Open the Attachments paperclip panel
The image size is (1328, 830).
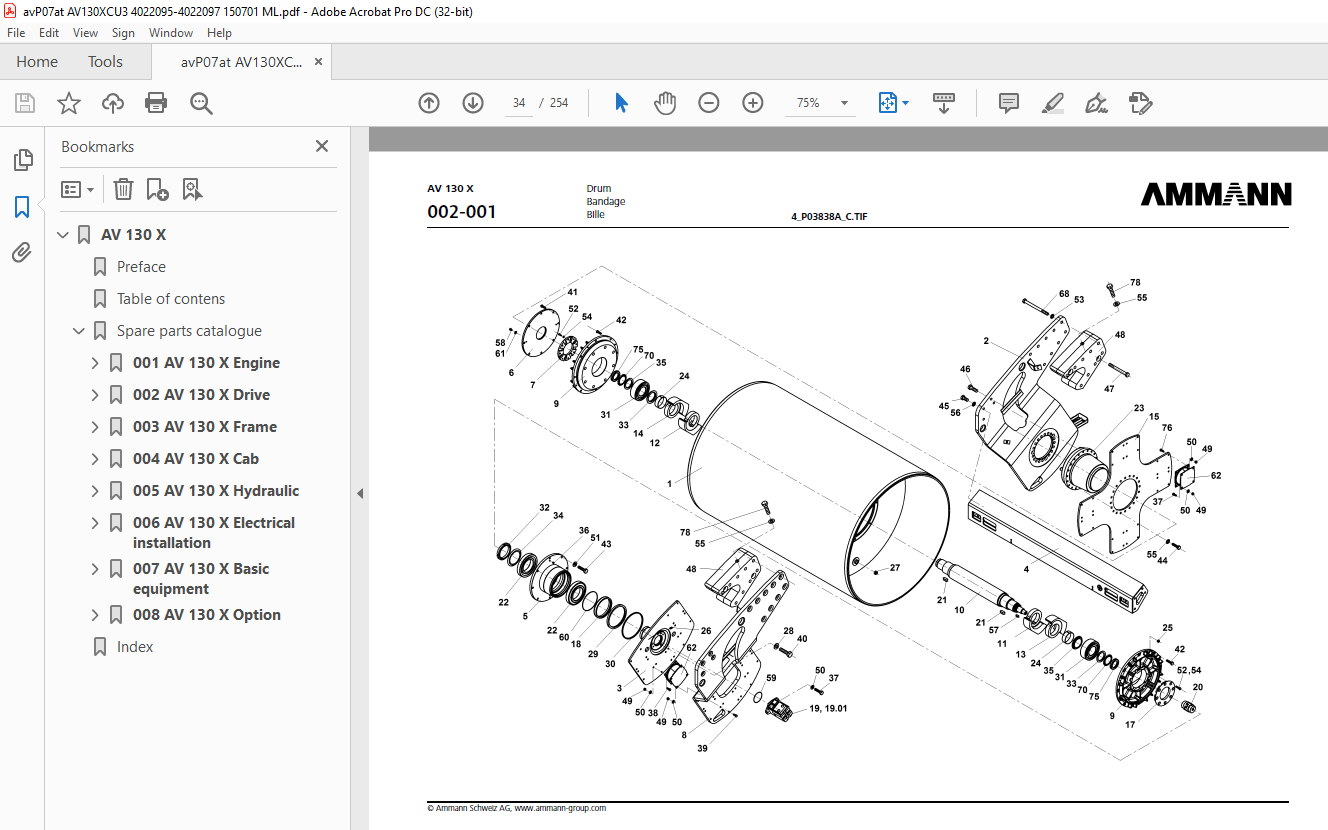(22, 253)
